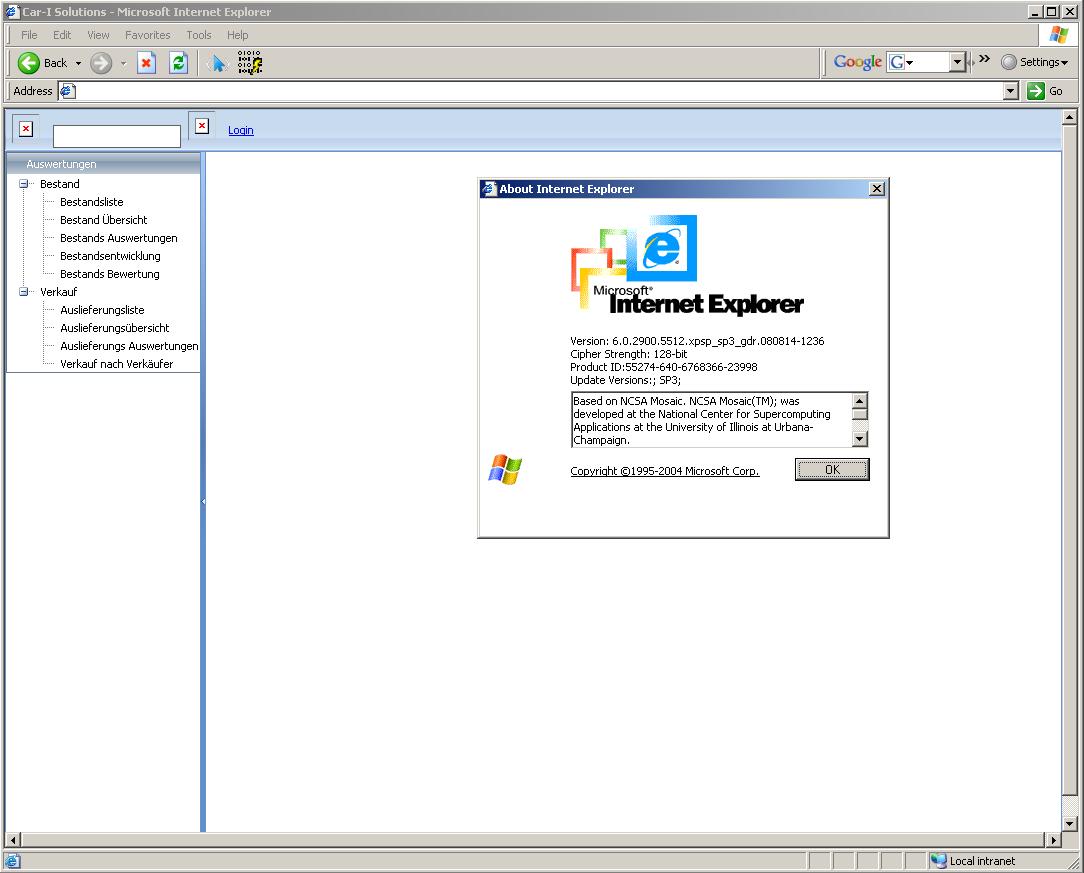Select Auslieferungs Auswertungen tree item
This screenshot has width=1084, height=873.
(x=129, y=346)
